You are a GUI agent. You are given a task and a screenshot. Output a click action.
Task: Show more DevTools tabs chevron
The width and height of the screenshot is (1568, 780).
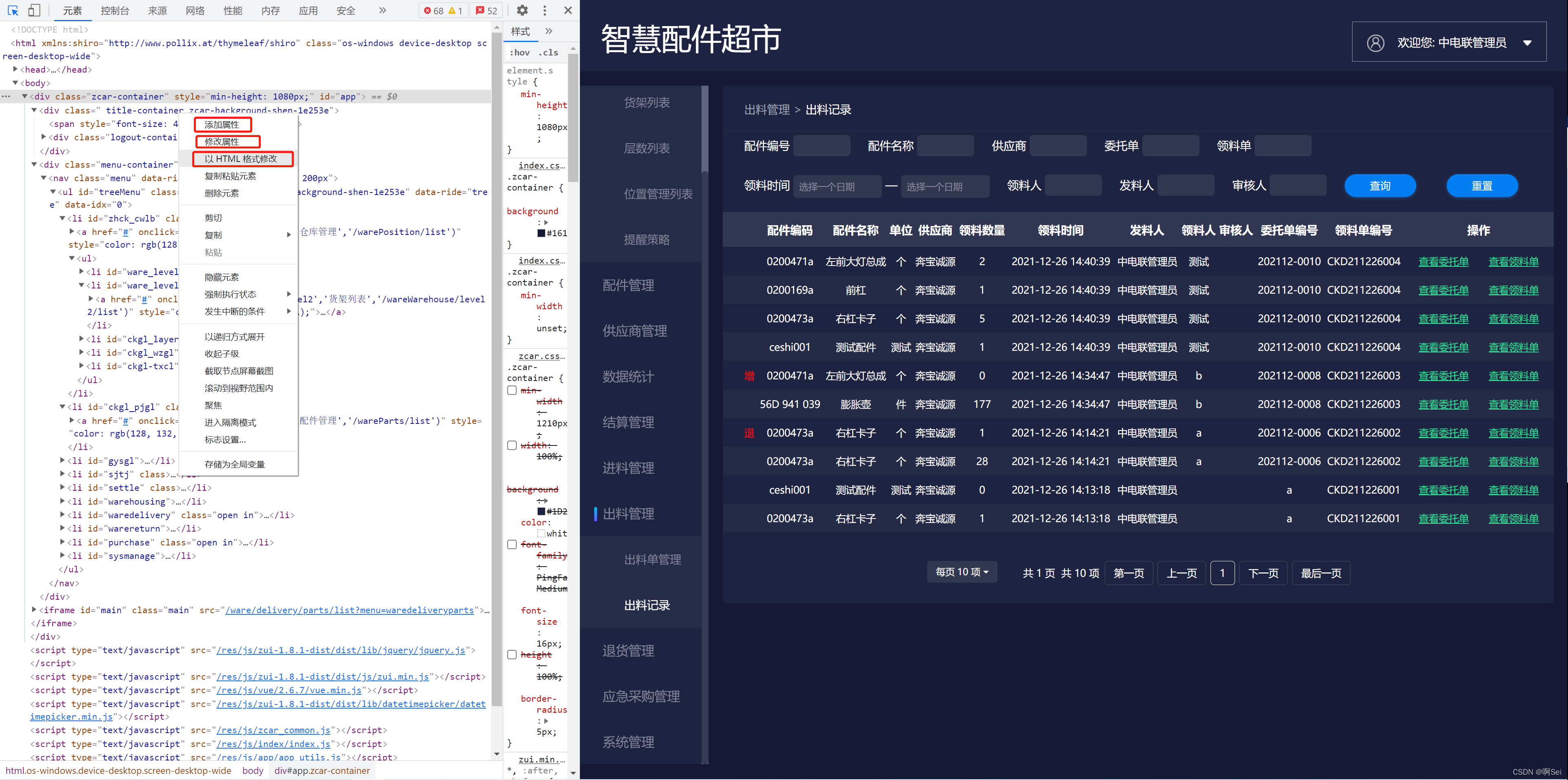[382, 10]
